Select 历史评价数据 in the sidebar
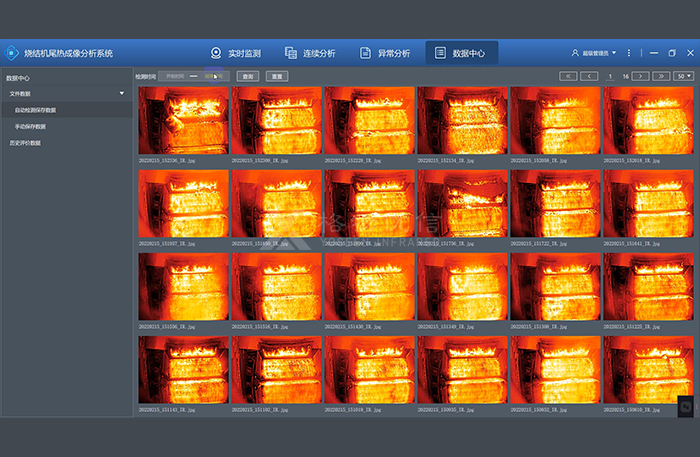 26,143
